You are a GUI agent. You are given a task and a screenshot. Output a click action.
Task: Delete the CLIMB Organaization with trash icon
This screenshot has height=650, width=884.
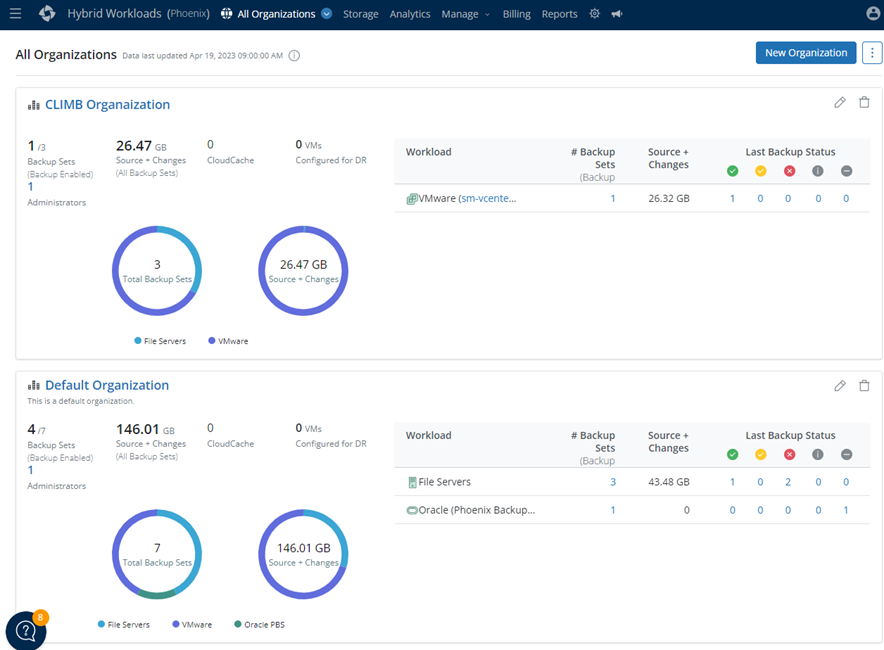(x=864, y=103)
